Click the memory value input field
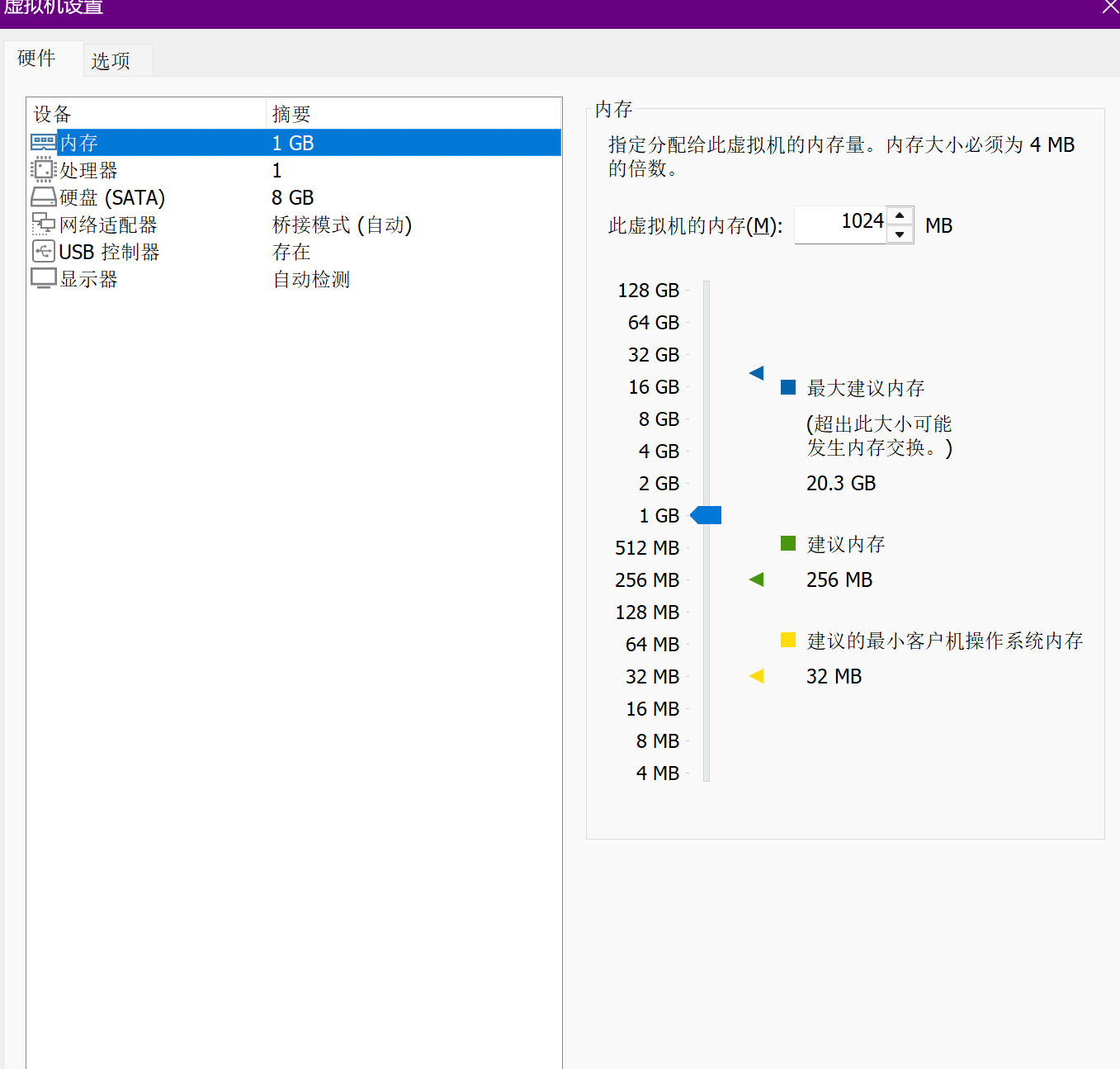1120x1069 pixels. [x=840, y=225]
